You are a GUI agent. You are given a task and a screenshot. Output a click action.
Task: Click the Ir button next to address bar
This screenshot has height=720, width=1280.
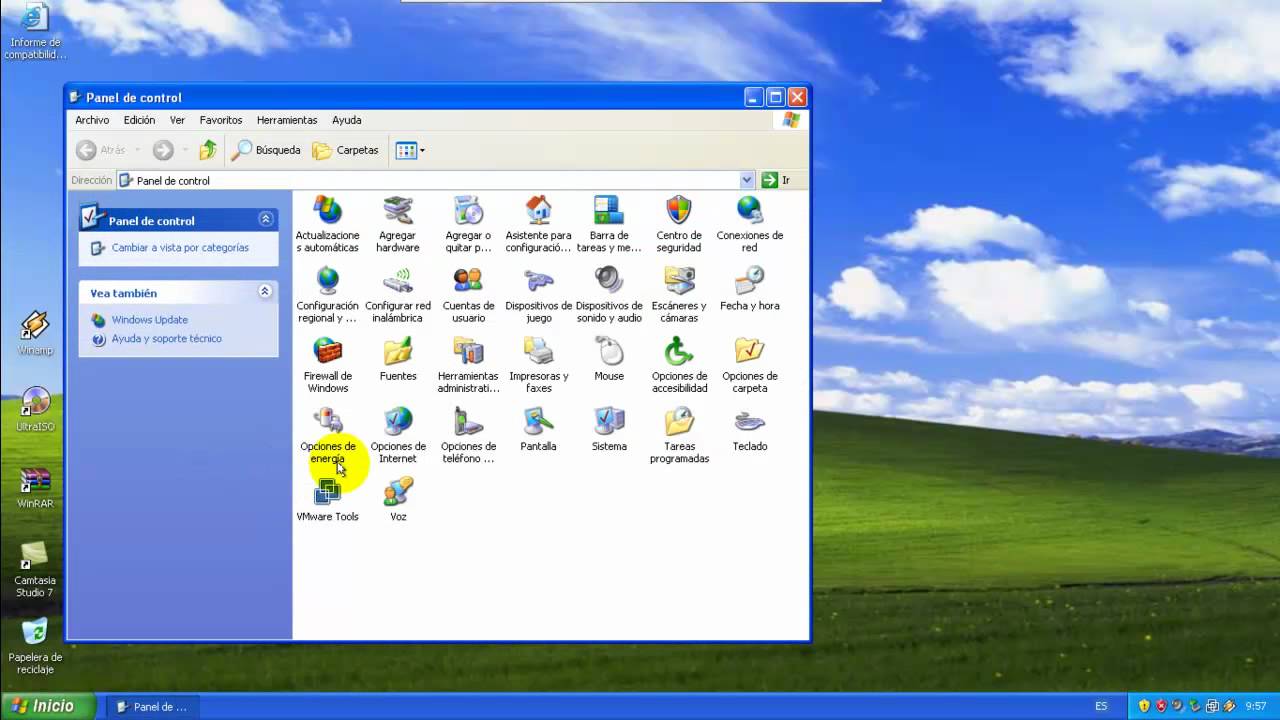pos(772,180)
